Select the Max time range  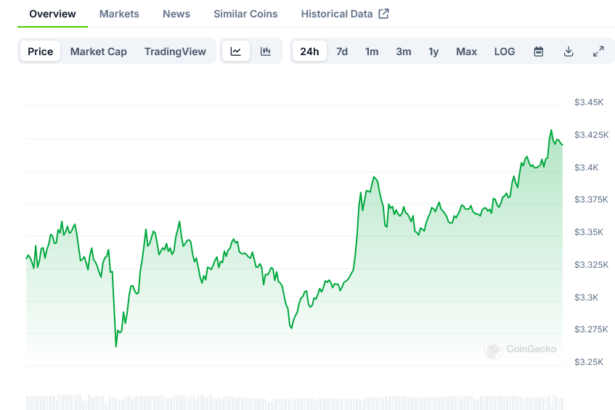click(x=466, y=51)
